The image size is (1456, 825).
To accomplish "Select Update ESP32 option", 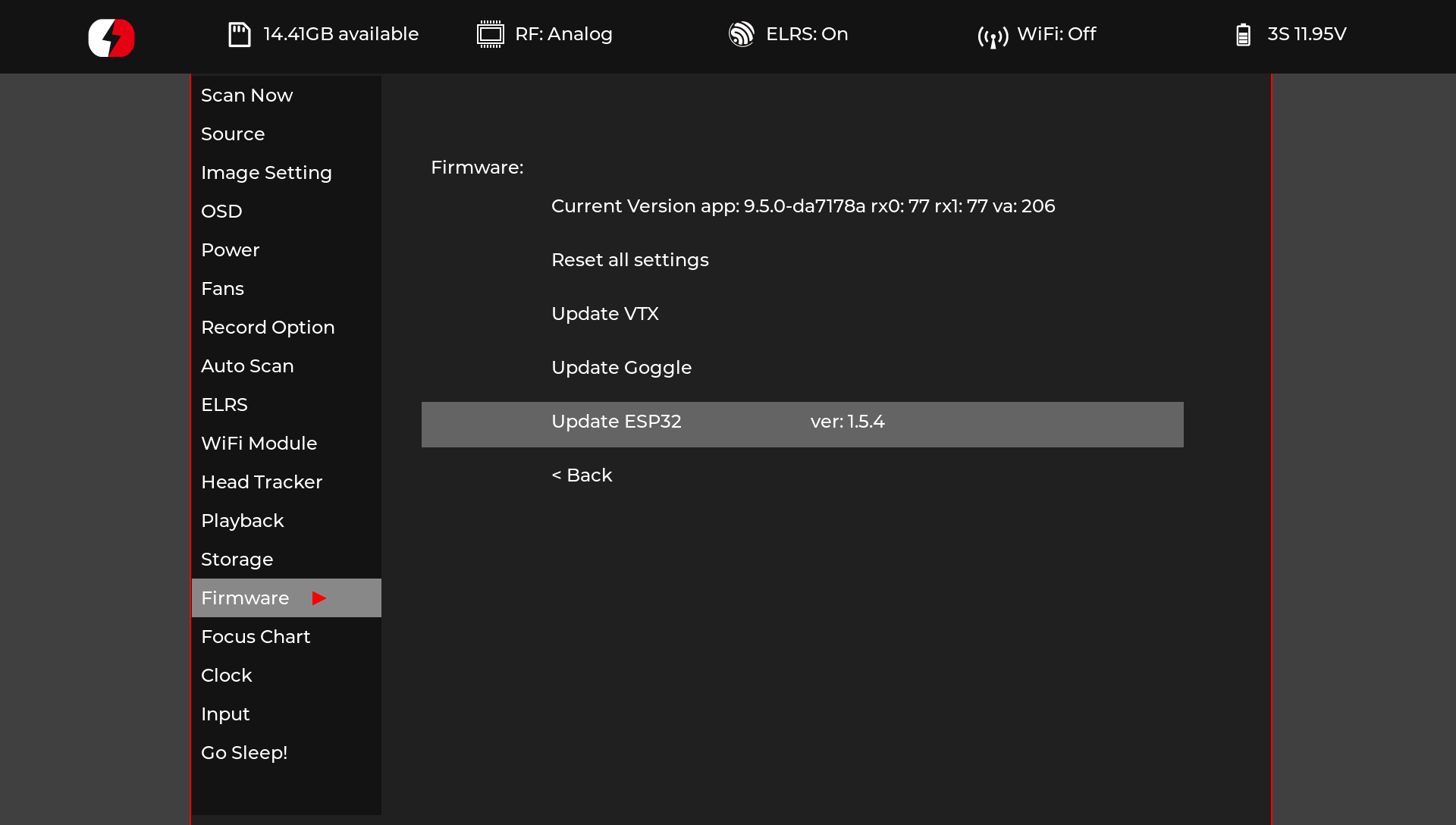I will pos(616,422).
